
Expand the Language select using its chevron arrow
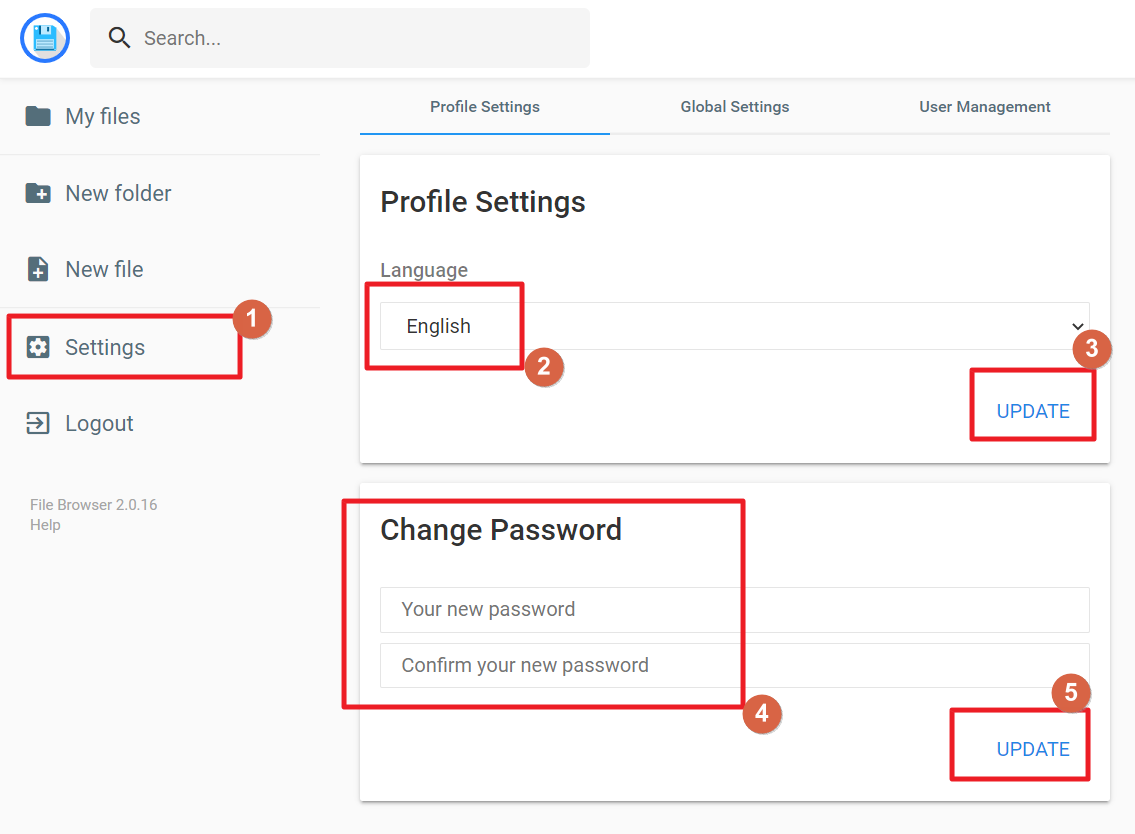1077,327
